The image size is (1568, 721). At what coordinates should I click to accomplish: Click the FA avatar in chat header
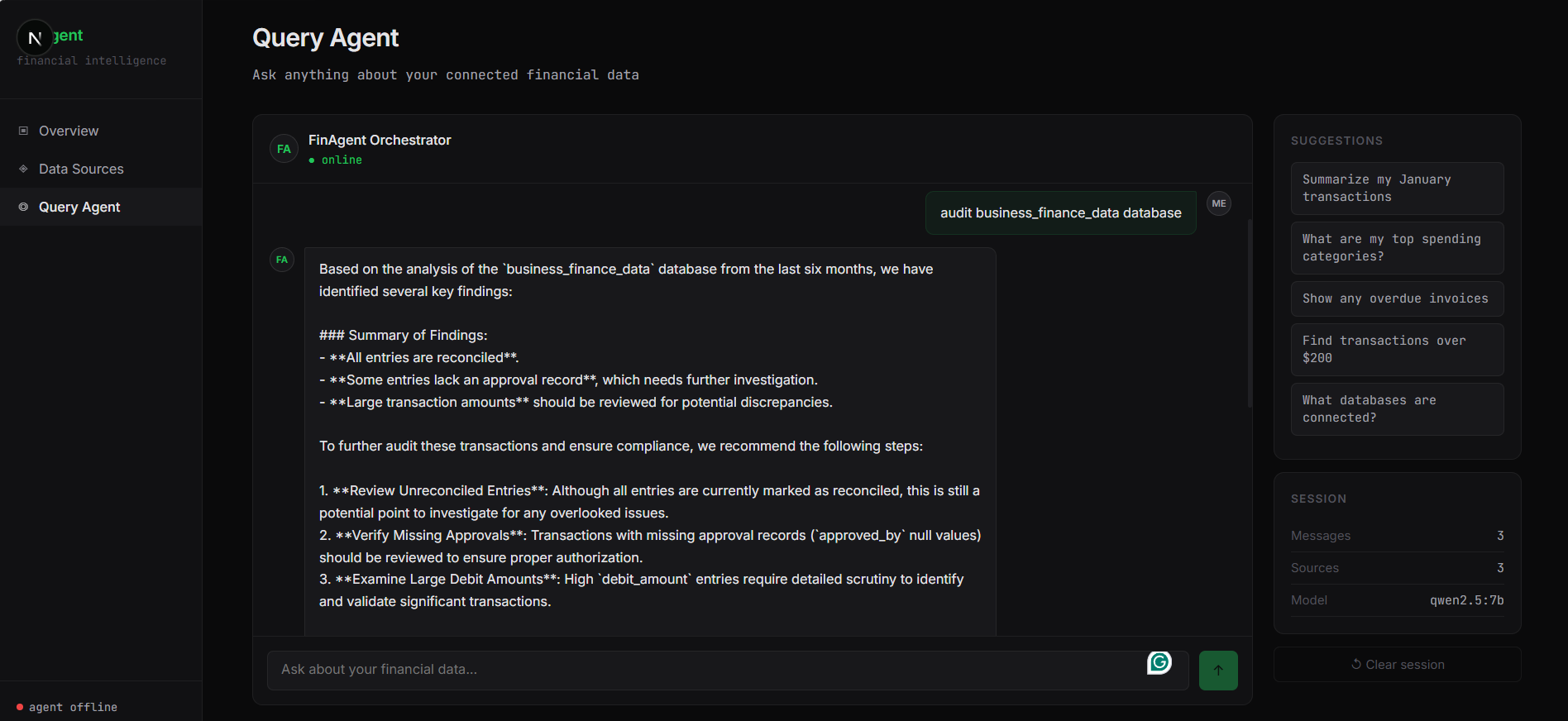click(284, 149)
